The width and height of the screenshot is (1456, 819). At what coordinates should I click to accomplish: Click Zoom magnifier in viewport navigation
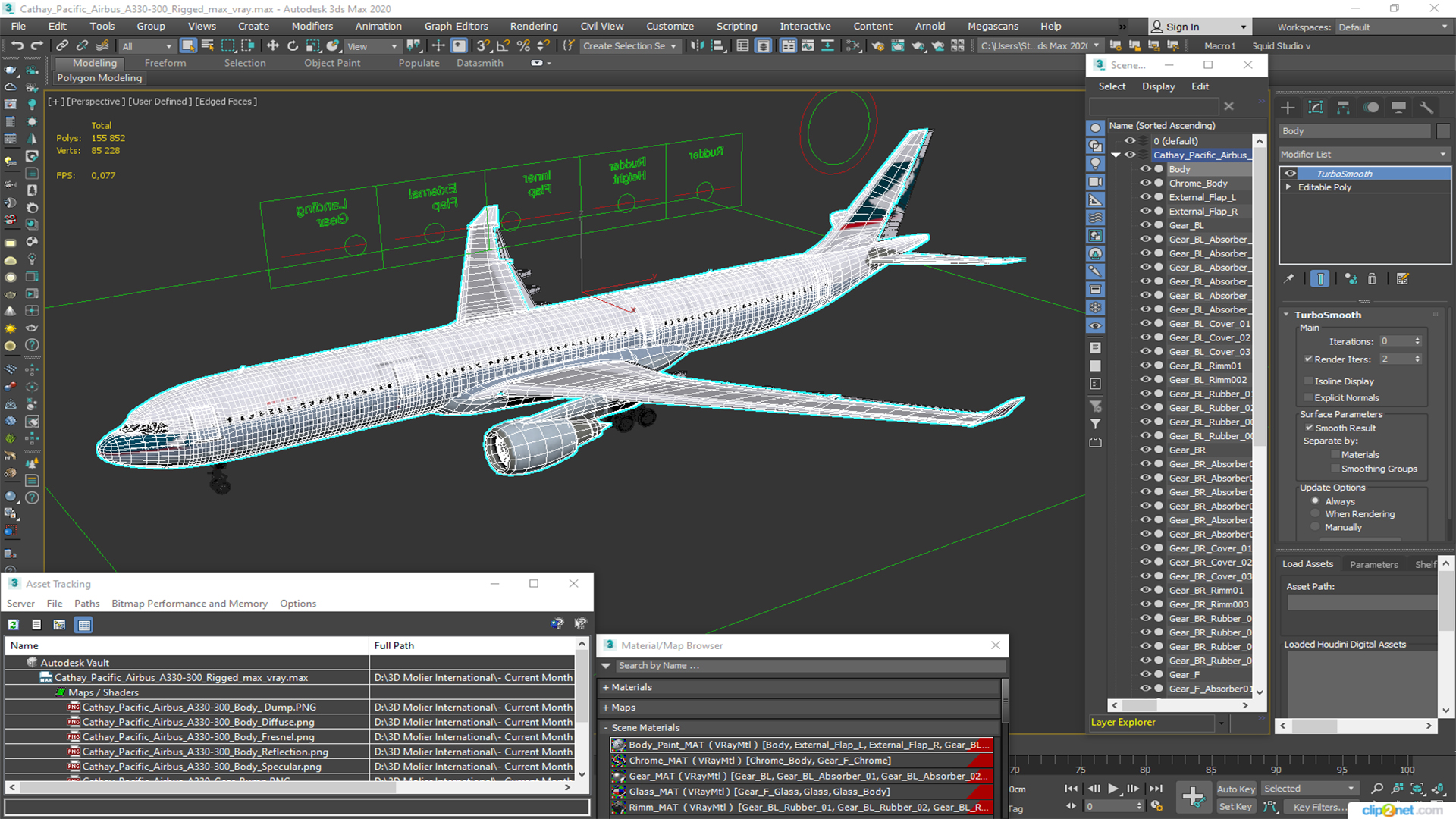point(1377,789)
